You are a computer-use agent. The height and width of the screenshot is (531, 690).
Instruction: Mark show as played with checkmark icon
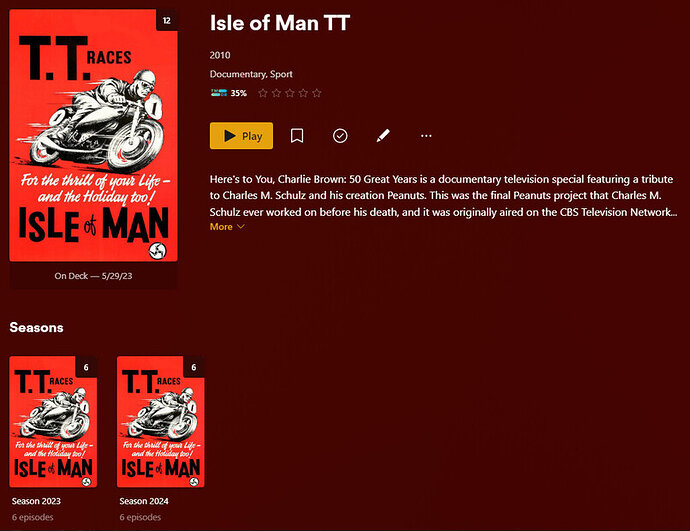coord(340,135)
